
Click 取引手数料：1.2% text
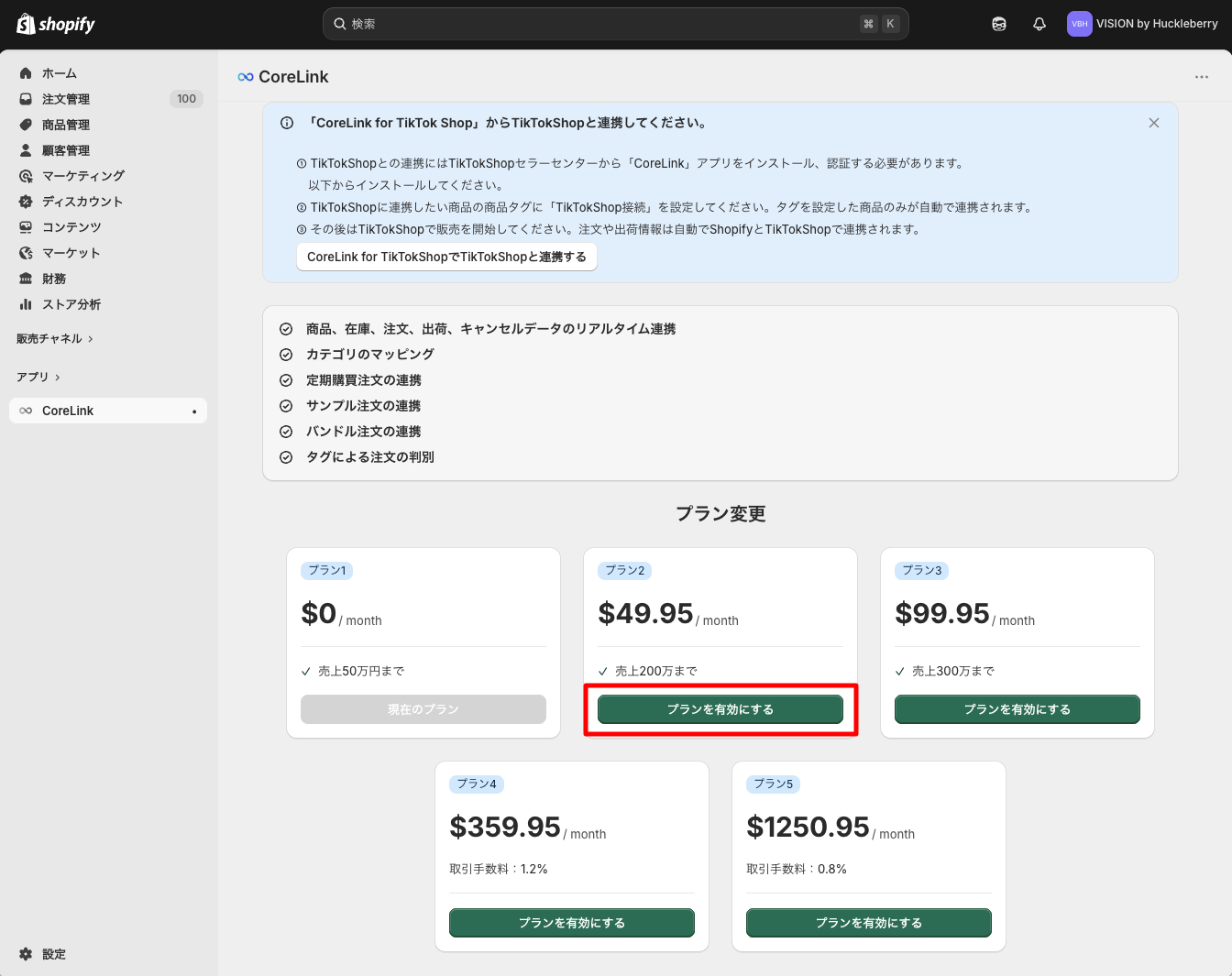coord(499,869)
